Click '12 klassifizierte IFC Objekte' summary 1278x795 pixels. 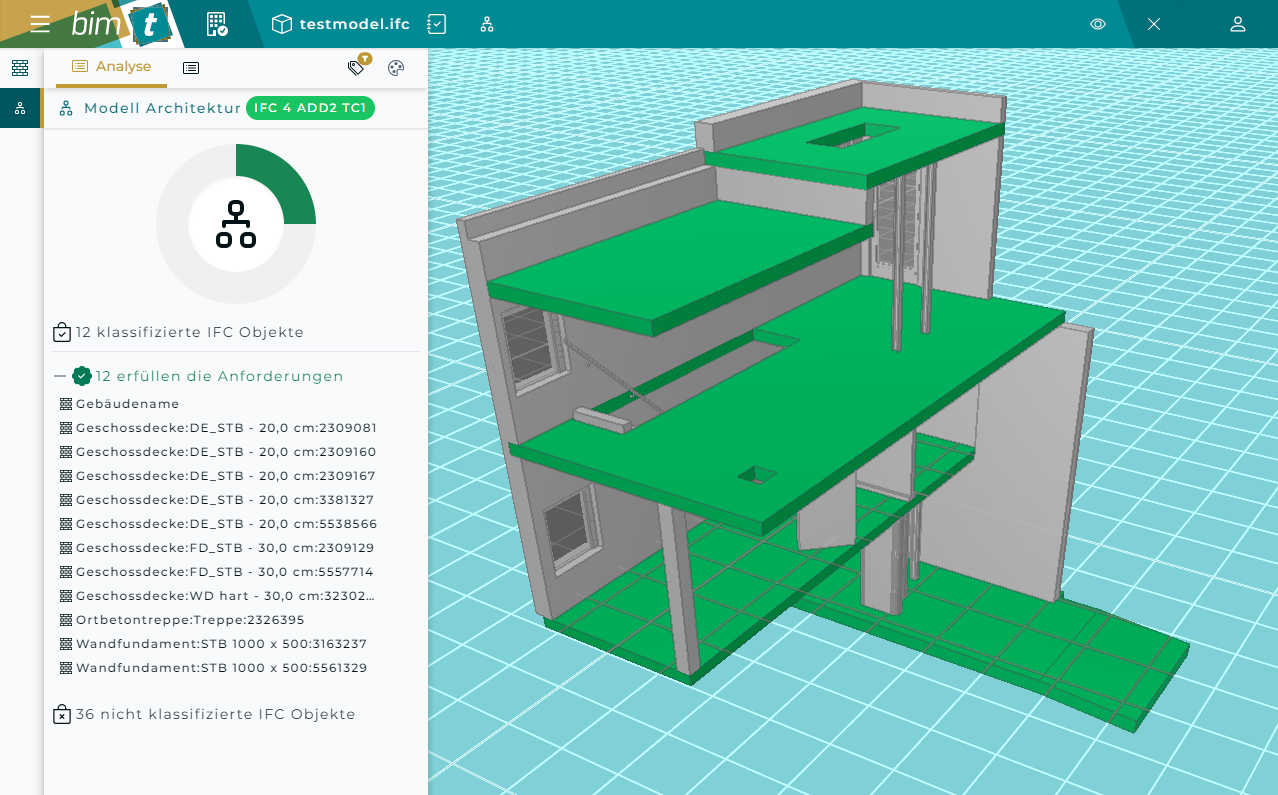click(190, 332)
